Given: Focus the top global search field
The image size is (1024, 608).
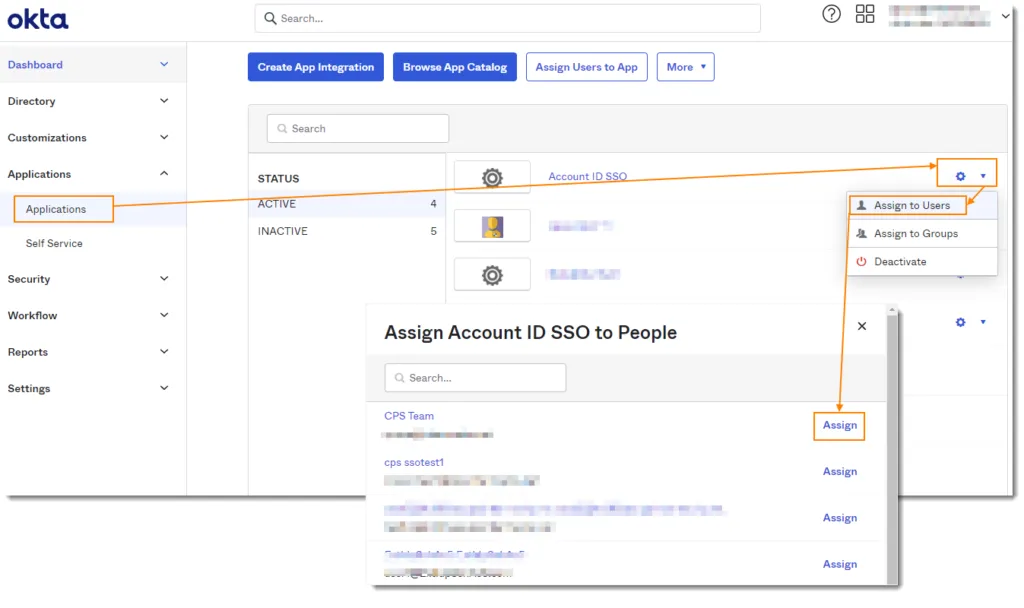Looking at the screenshot, I should click(x=507, y=18).
